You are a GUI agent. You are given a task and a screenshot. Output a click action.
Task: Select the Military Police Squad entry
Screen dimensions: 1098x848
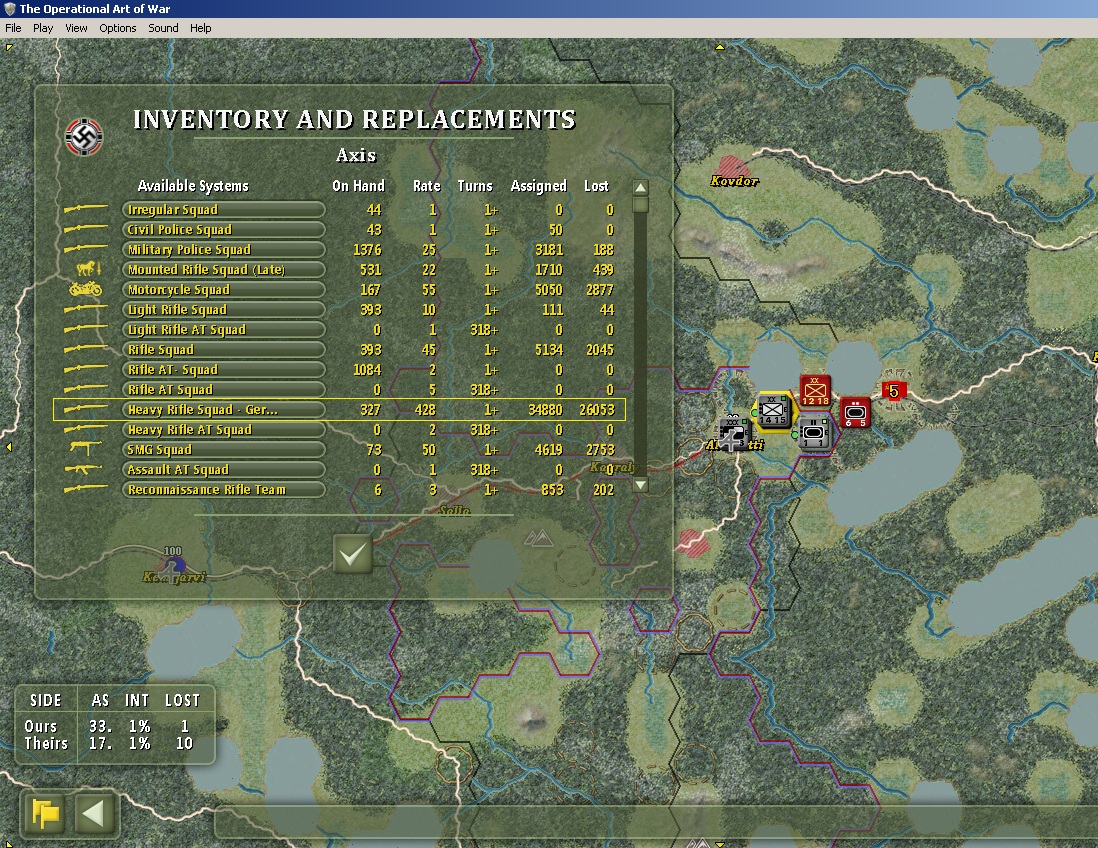coord(223,250)
